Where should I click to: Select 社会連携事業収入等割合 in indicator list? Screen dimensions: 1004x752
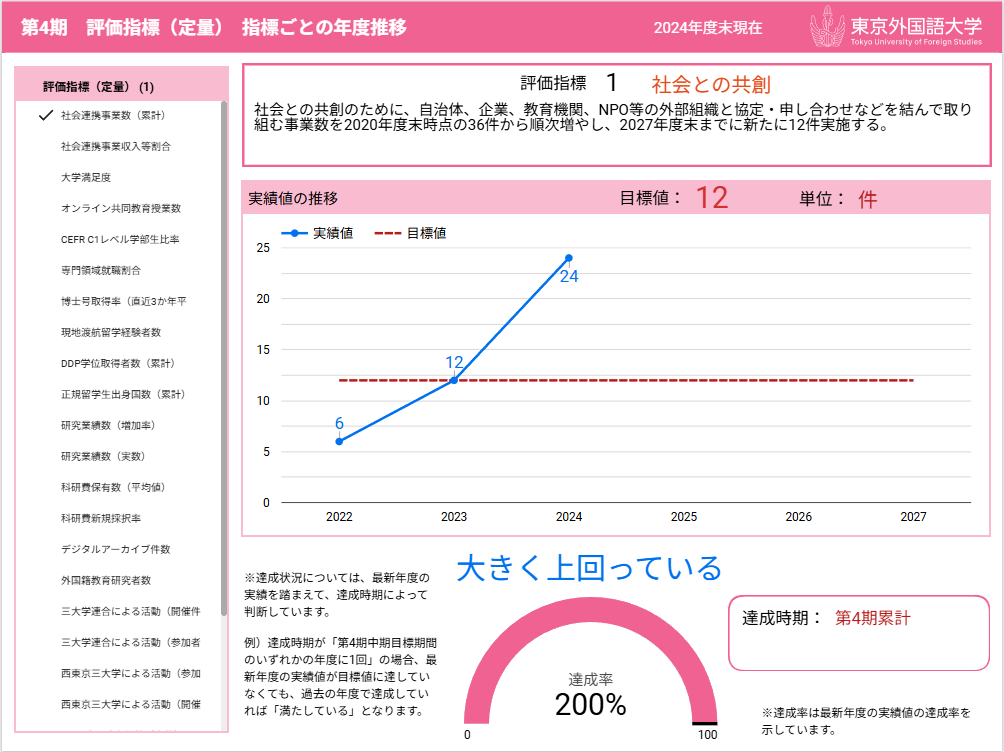tap(115, 146)
